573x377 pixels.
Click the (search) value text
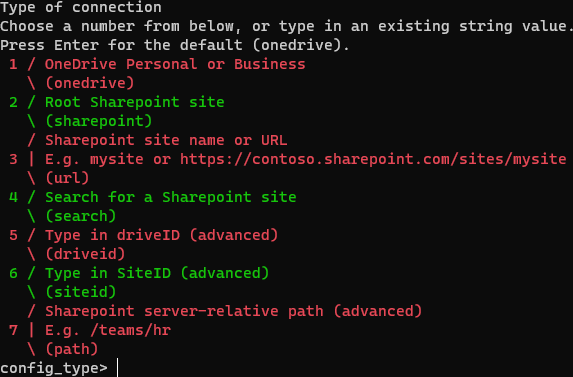81,216
